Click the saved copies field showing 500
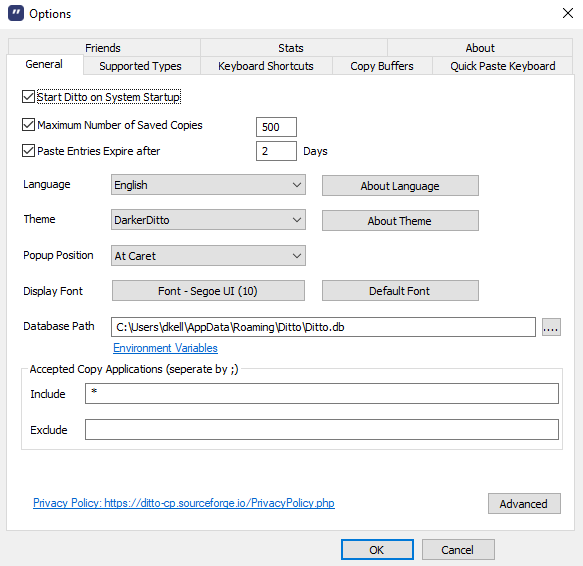 (276, 127)
